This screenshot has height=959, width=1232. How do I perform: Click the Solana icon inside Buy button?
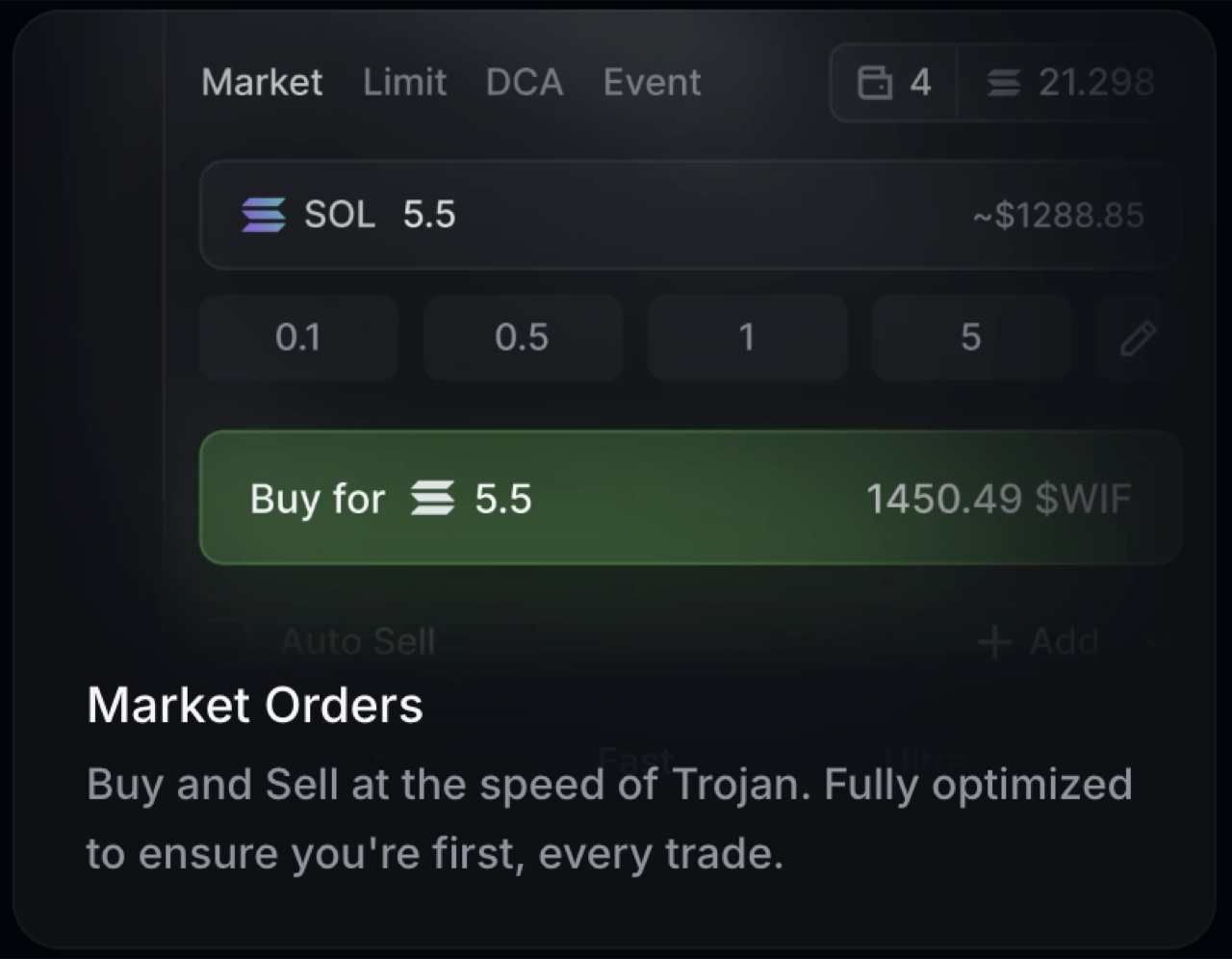[432, 499]
